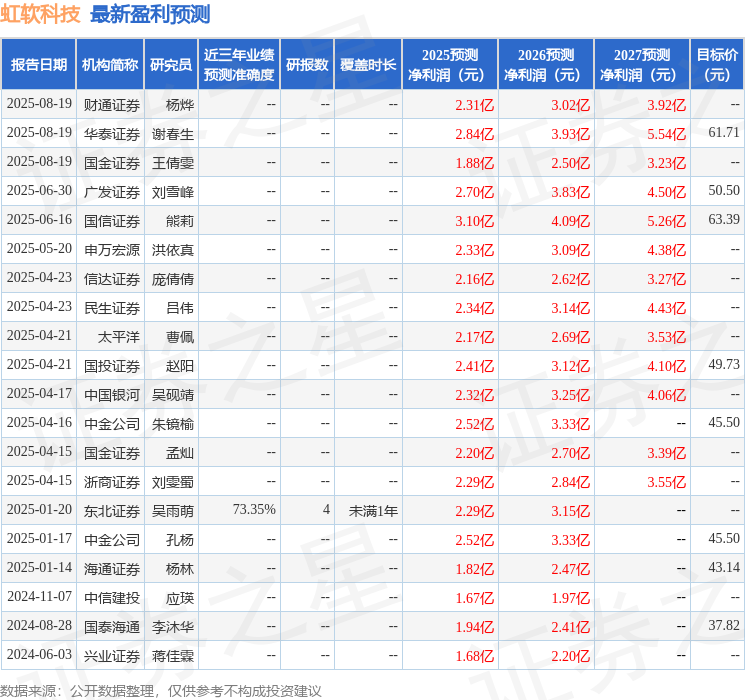
Task: Select 兴业证券 institution cell
Action: point(112,655)
